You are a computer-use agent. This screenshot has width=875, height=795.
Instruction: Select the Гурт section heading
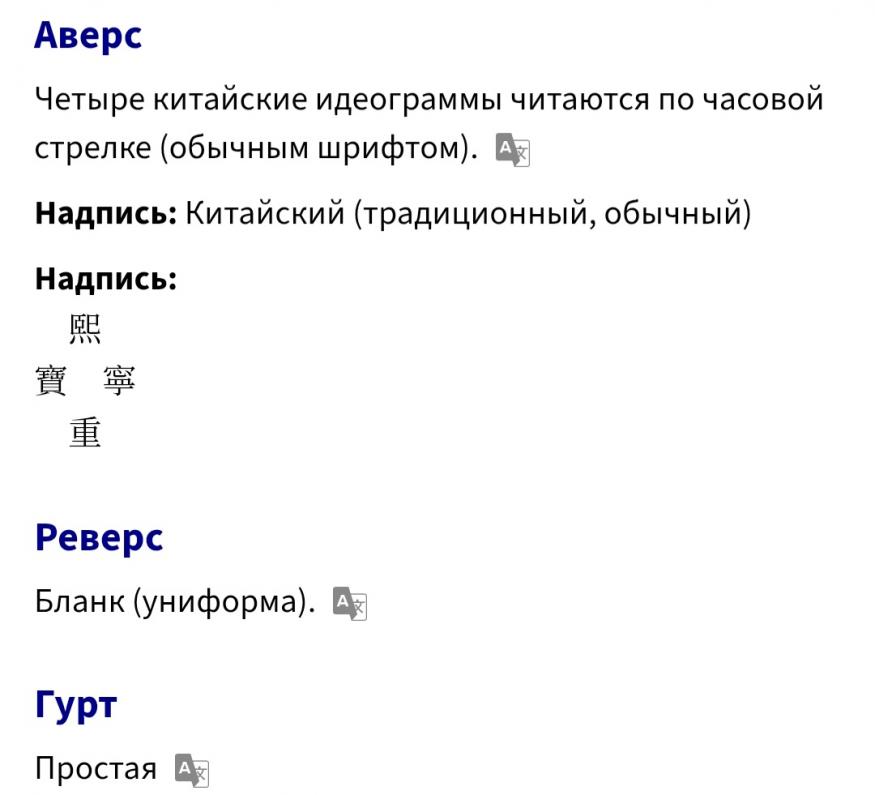point(75,705)
